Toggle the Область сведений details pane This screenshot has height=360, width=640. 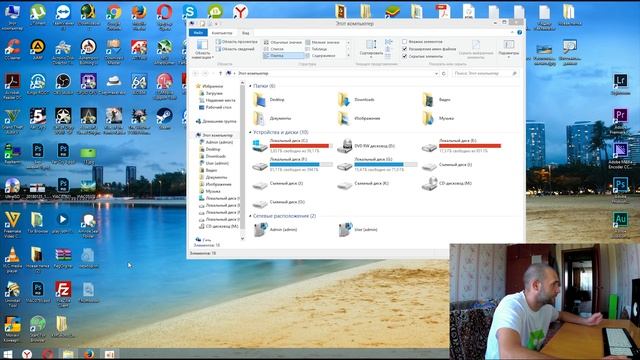click(236, 49)
